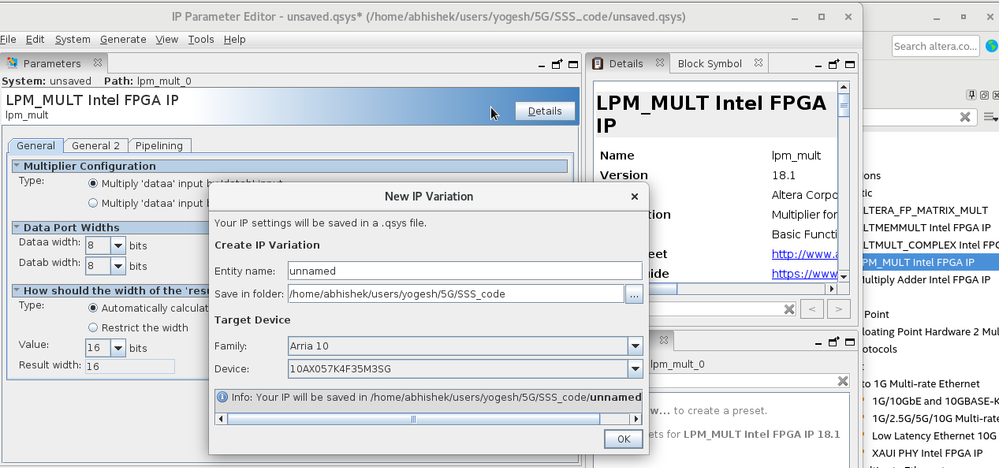Click the Save in folder path field

[x=456, y=294]
